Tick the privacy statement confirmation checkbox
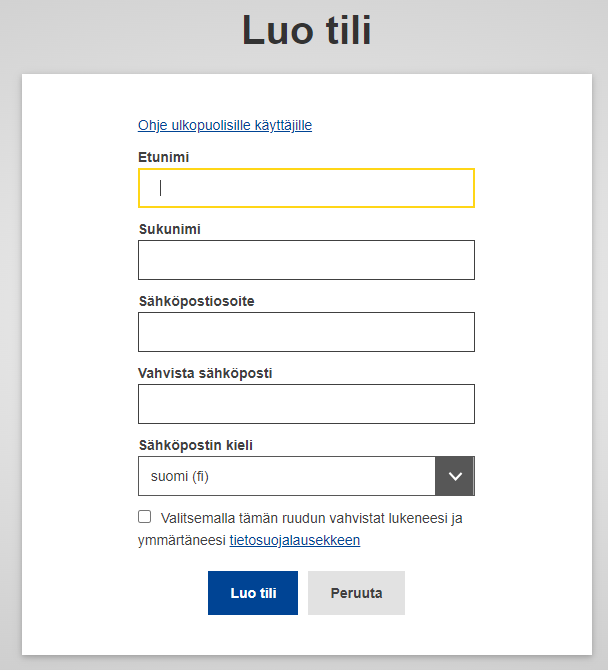608x670 pixels. pyautogui.click(x=145, y=517)
